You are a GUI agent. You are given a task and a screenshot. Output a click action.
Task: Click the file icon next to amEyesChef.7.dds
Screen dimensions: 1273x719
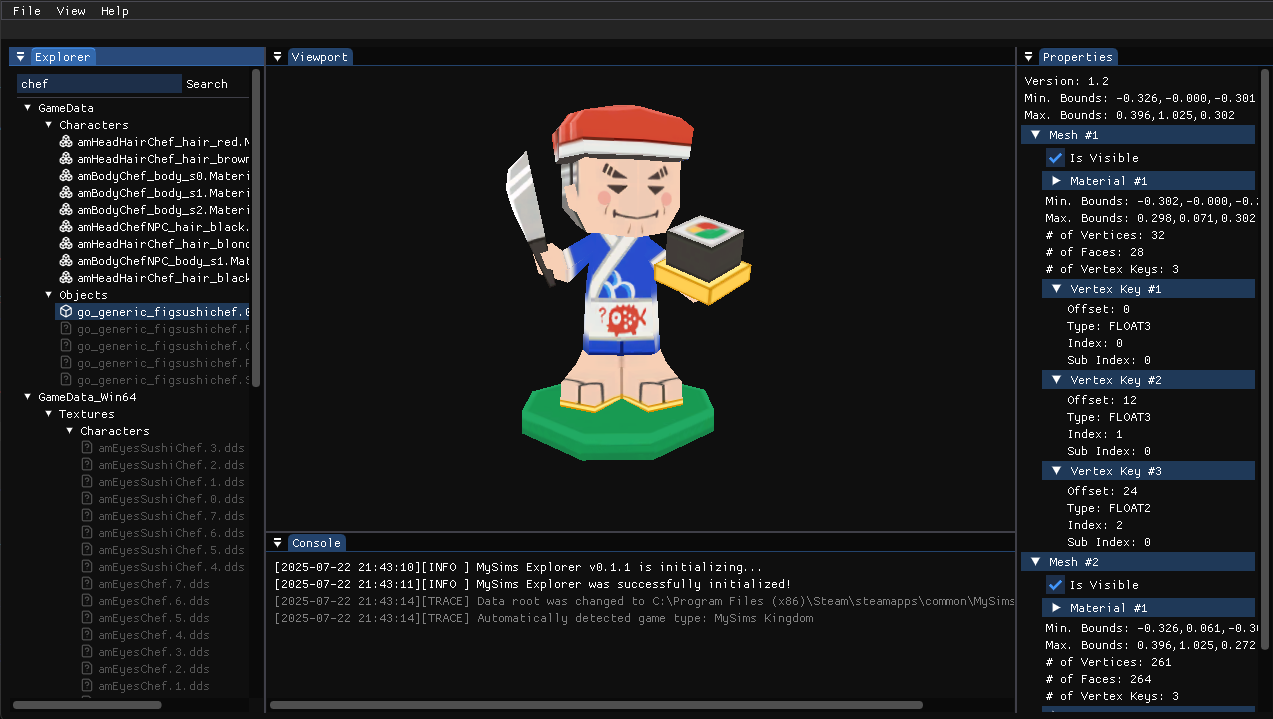click(x=86, y=583)
